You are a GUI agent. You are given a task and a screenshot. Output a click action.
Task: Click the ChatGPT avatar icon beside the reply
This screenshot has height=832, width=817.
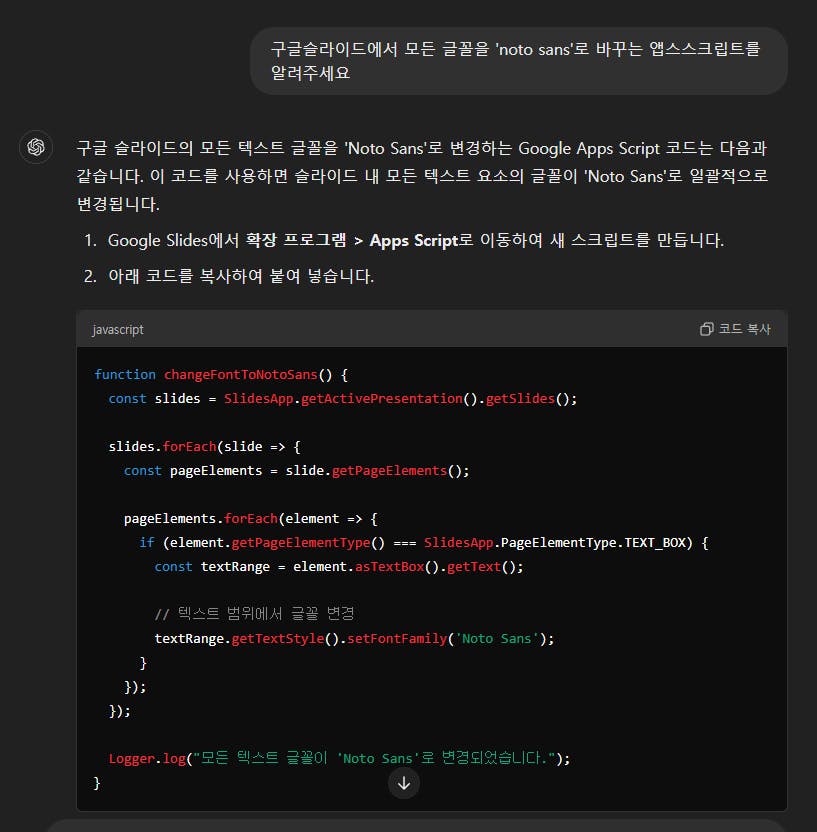[36, 147]
